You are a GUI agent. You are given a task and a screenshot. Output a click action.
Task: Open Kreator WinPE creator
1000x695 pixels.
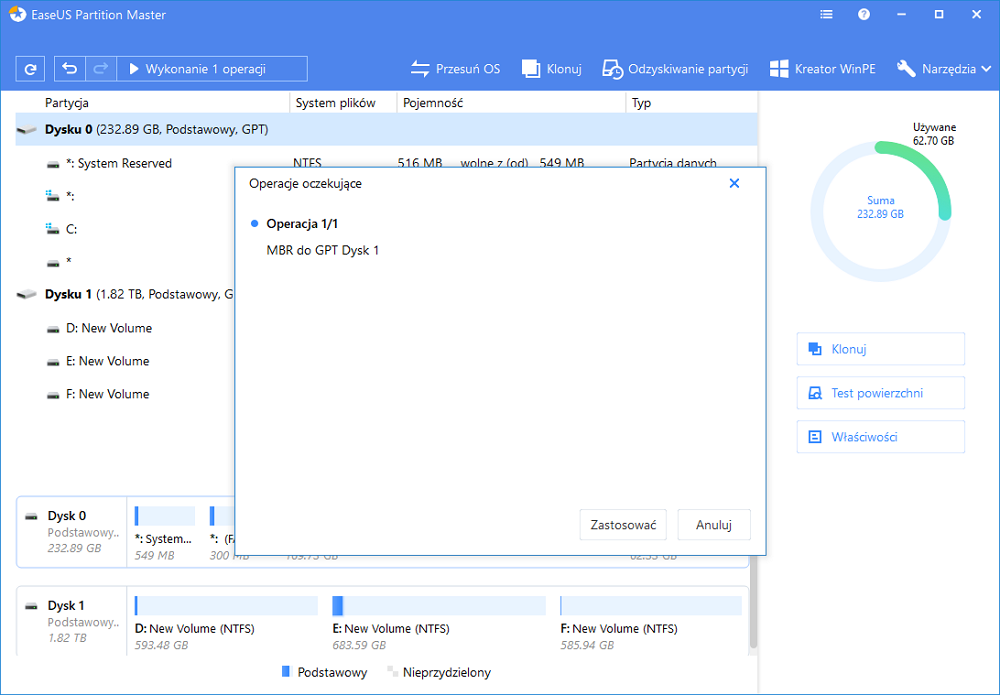[x=823, y=69]
